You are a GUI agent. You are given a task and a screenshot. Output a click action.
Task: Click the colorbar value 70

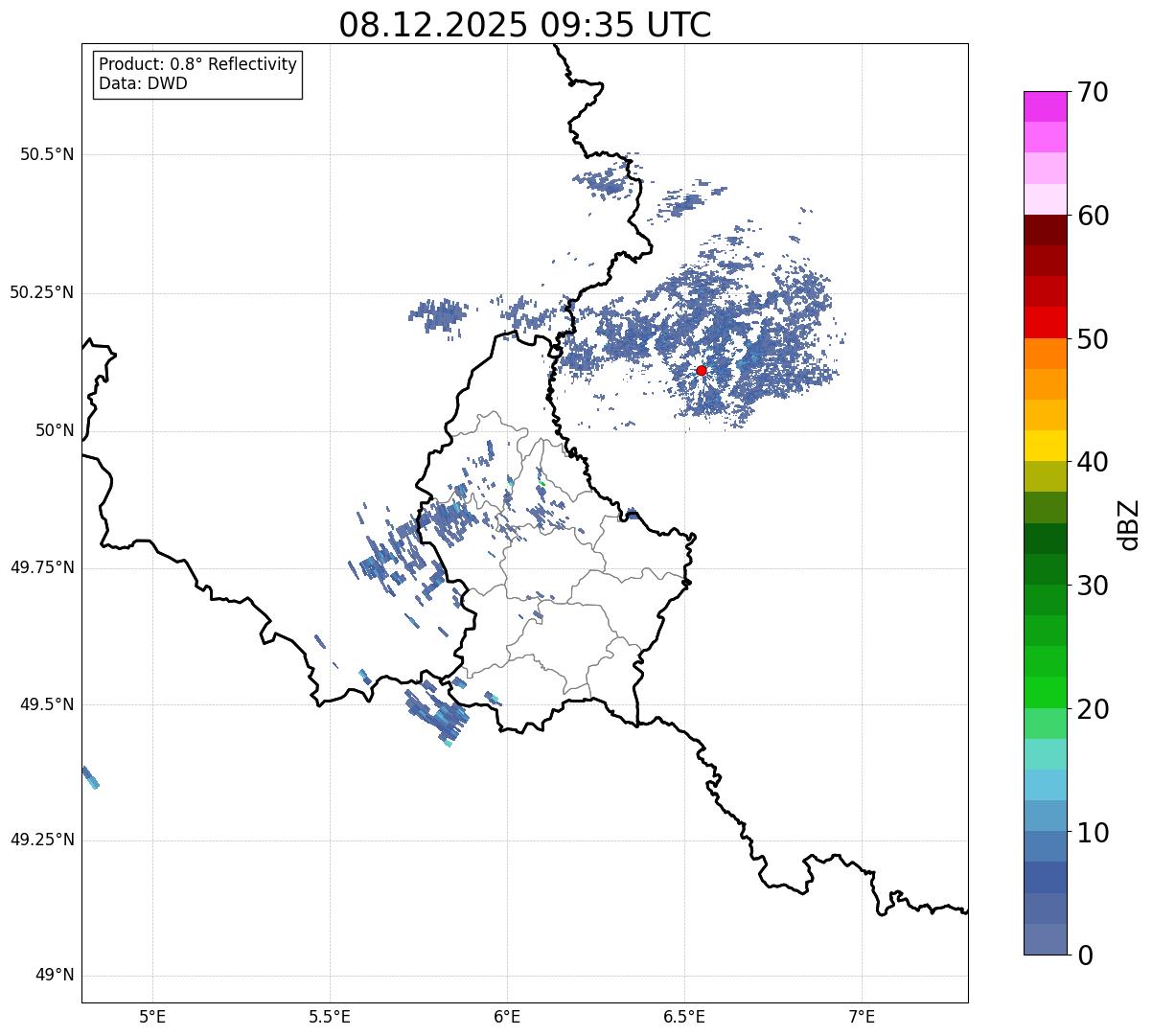click(1093, 92)
